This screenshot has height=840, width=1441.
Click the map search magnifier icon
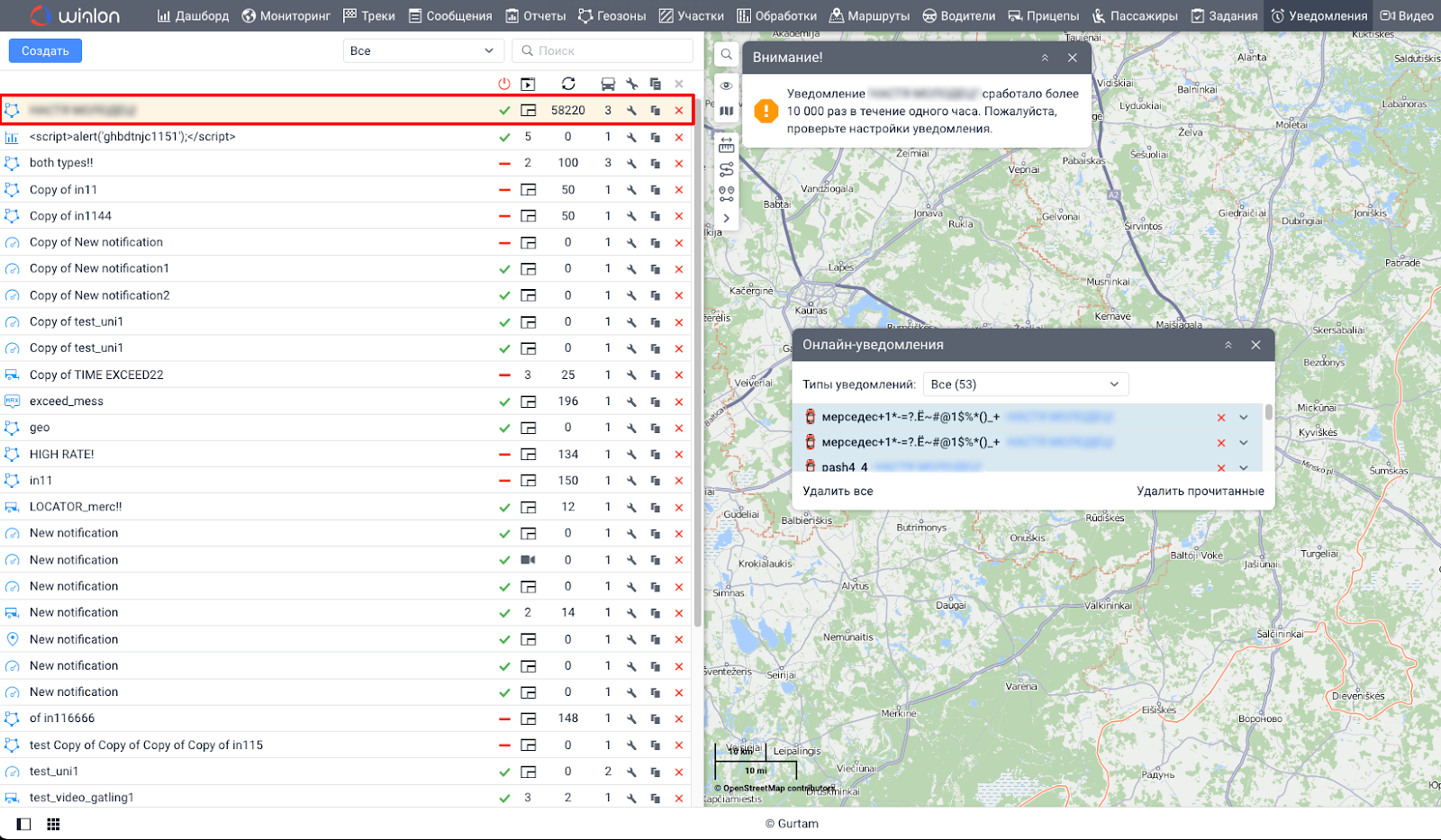[x=726, y=54]
